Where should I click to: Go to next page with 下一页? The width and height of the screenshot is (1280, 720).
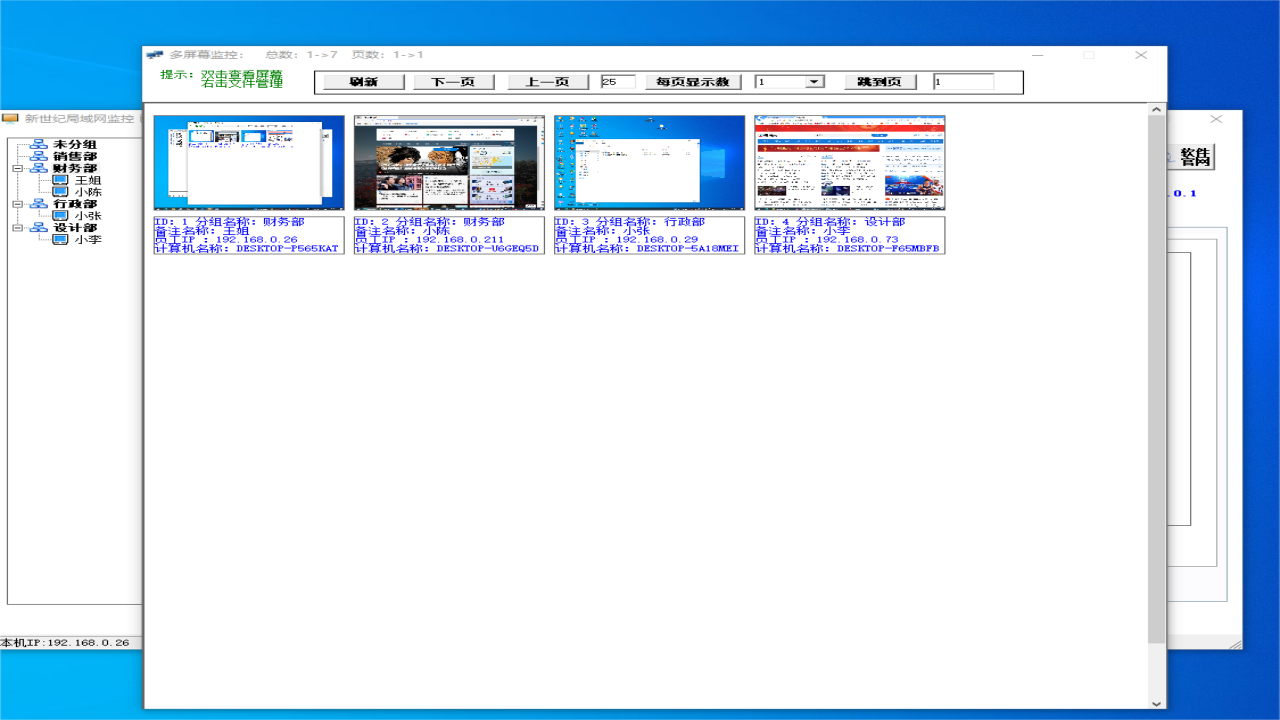(453, 82)
